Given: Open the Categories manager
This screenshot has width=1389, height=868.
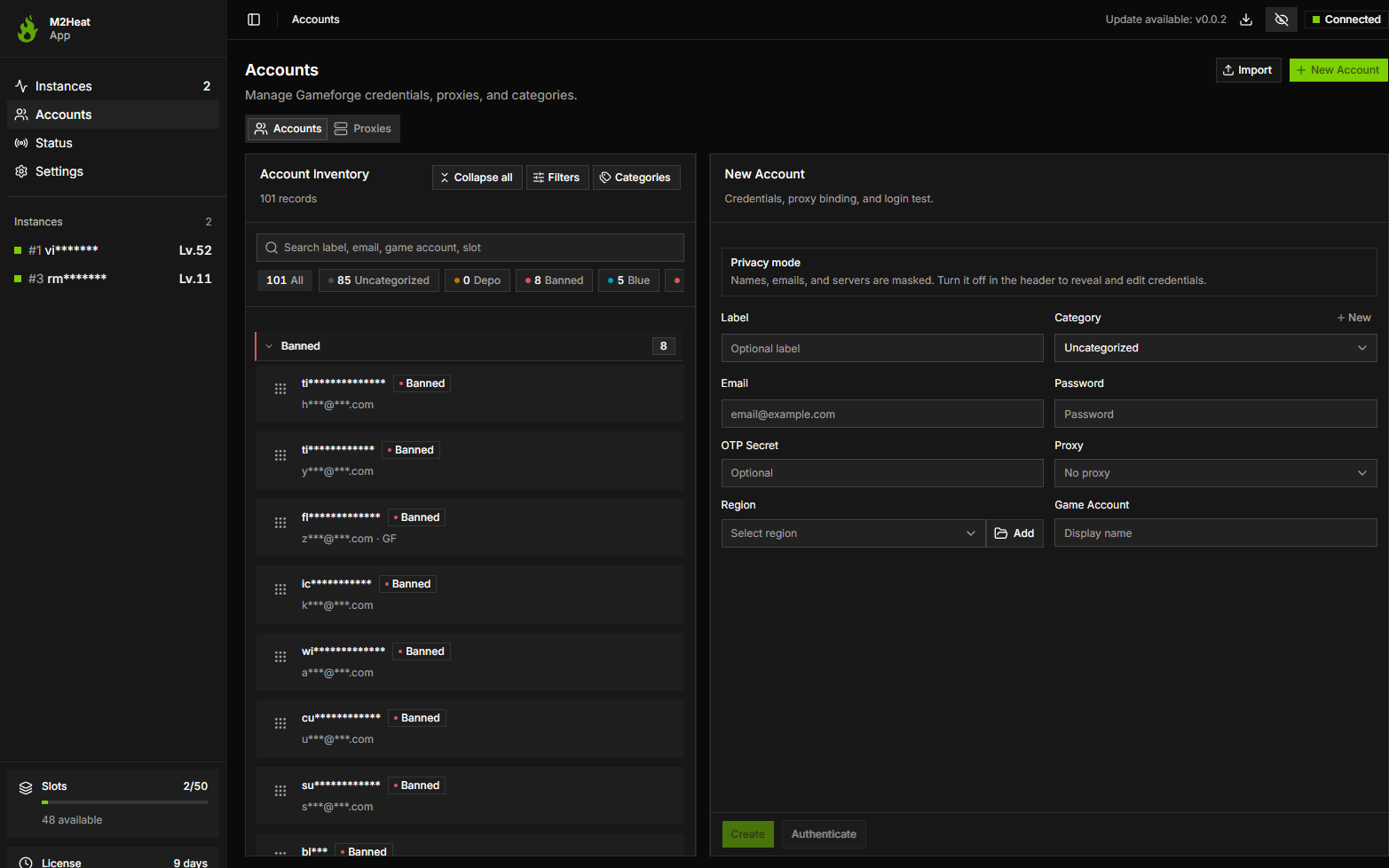Looking at the screenshot, I should pyautogui.click(x=636, y=178).
